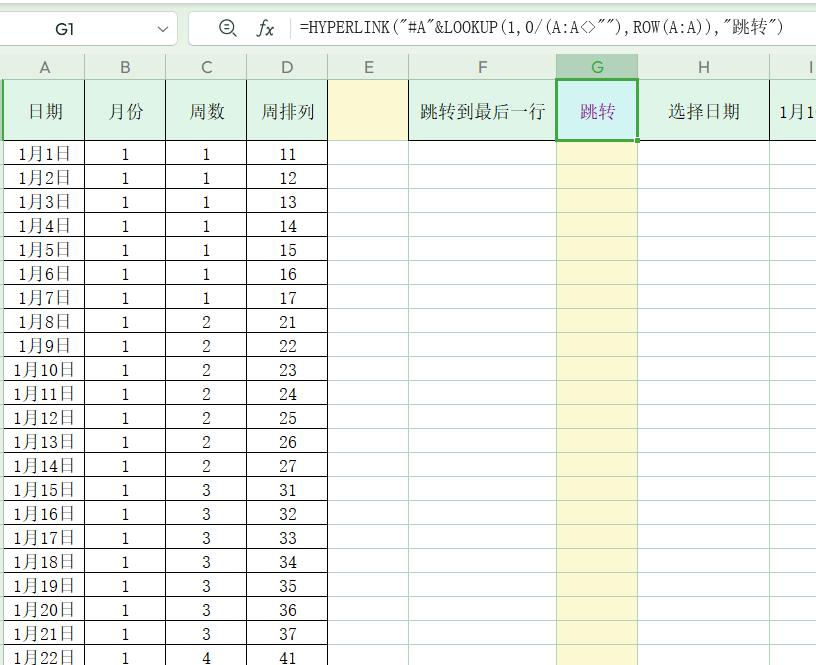Select the 周排列 value 27
This screenshot has width=816, height=665.
(x=287, y=465)
